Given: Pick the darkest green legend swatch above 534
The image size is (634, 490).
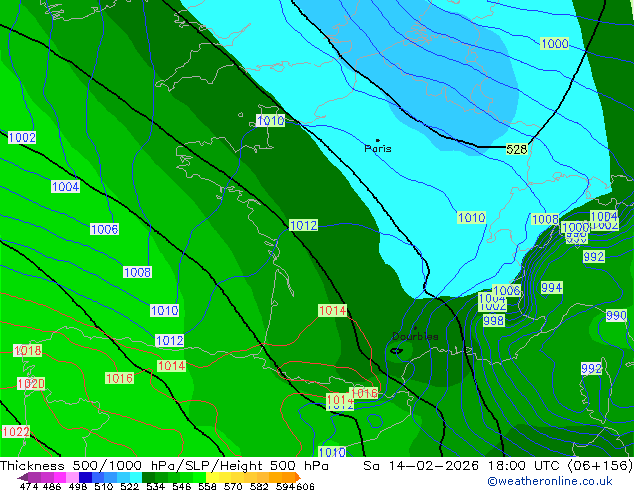Looking at the screenshot, I should point(148,477).
